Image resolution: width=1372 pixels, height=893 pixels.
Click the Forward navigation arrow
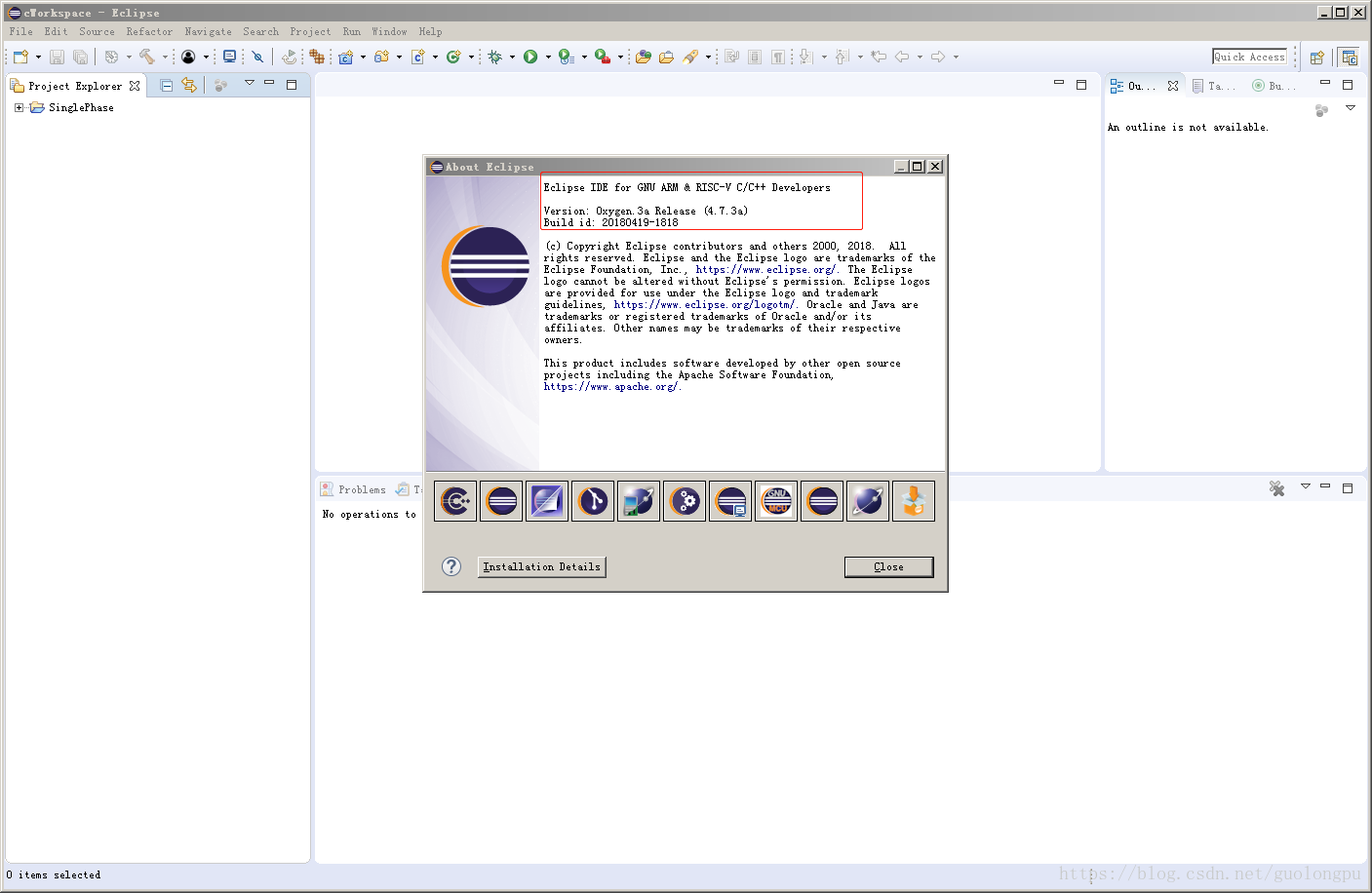pos(938,57)
